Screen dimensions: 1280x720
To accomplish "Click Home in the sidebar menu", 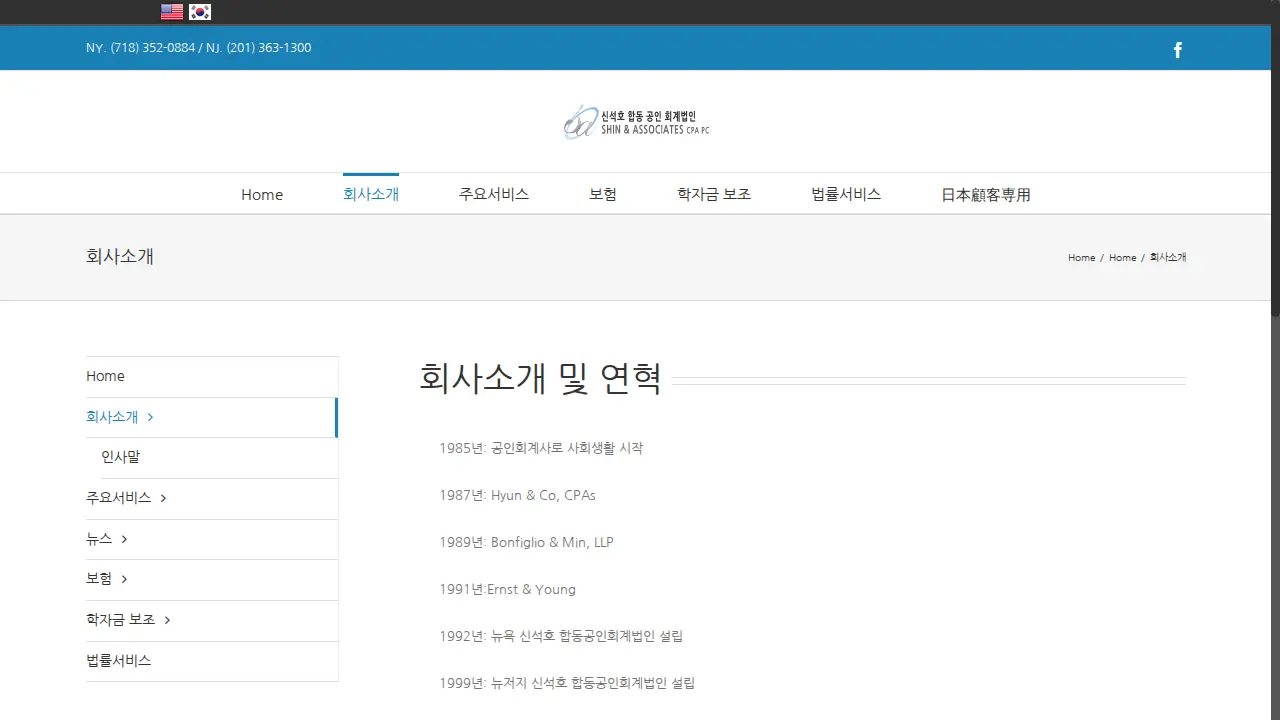I will [212, 376].
